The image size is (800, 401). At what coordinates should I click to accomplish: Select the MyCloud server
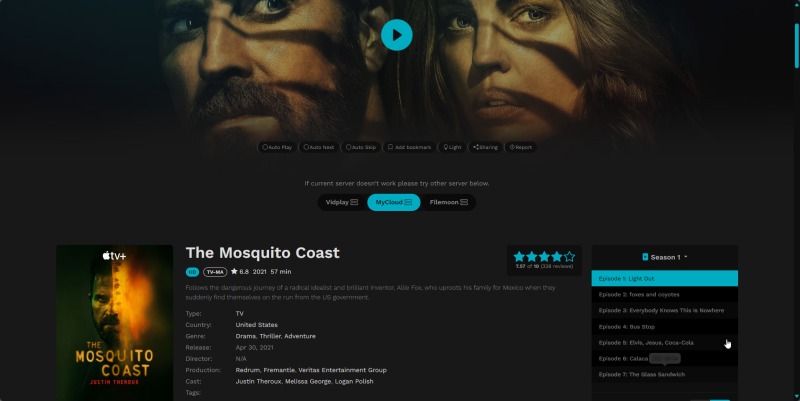394,203
